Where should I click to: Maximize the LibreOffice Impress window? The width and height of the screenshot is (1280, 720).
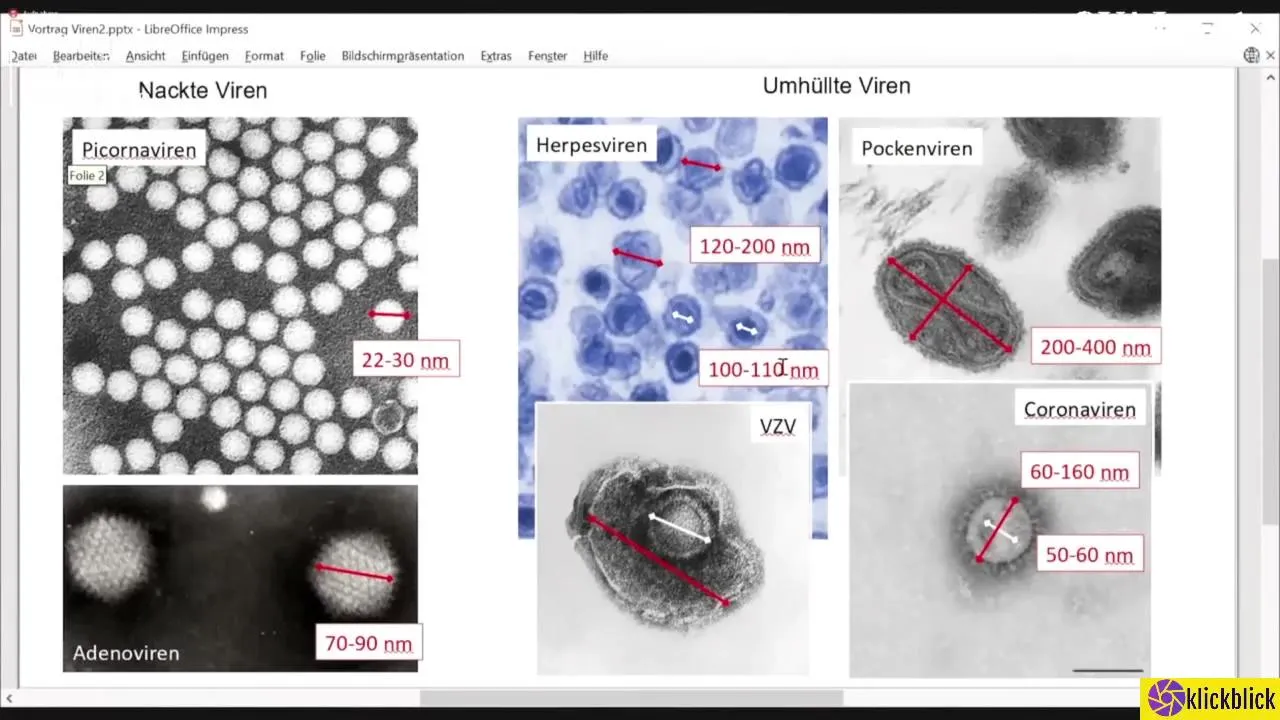pyautogui.click(x=1208, y=29)
